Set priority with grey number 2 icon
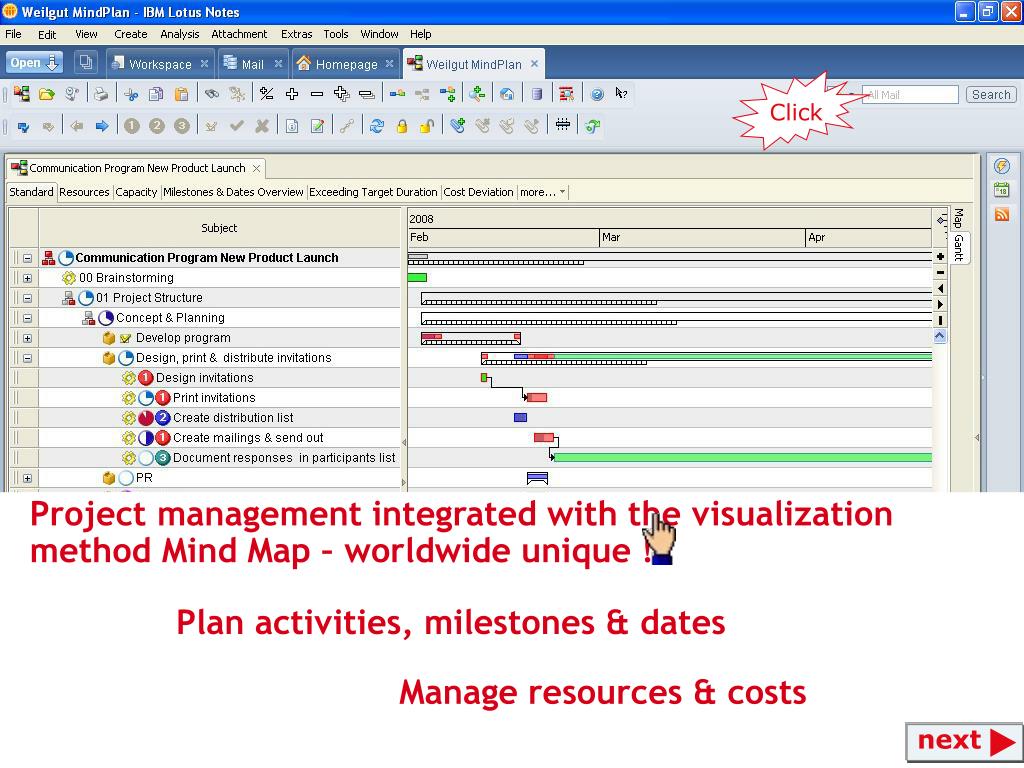The height and width of the screenshot is (768, 1024). tap(157, 126)
